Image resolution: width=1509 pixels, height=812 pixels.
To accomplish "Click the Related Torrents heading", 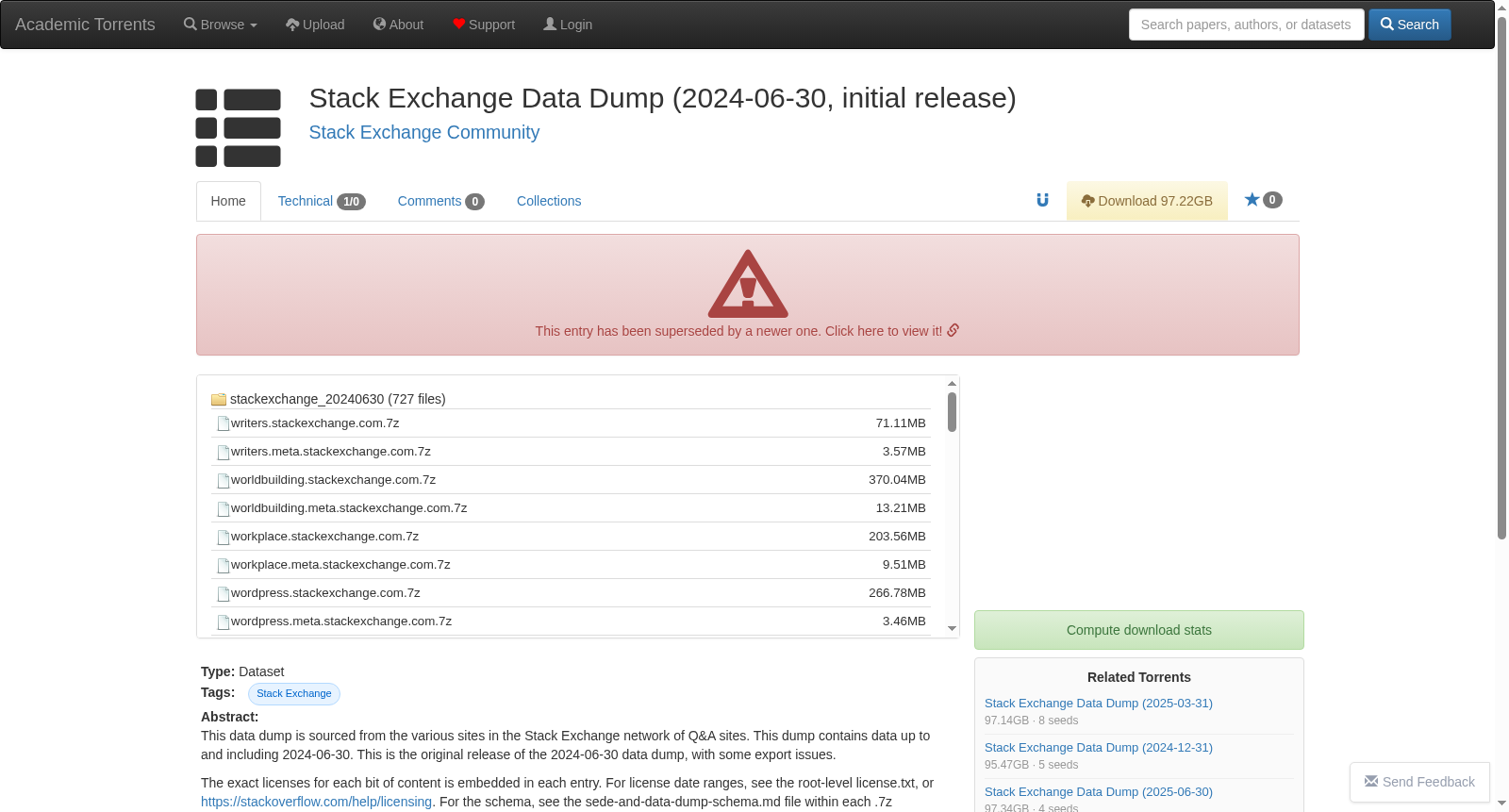I will (1139, 677).
